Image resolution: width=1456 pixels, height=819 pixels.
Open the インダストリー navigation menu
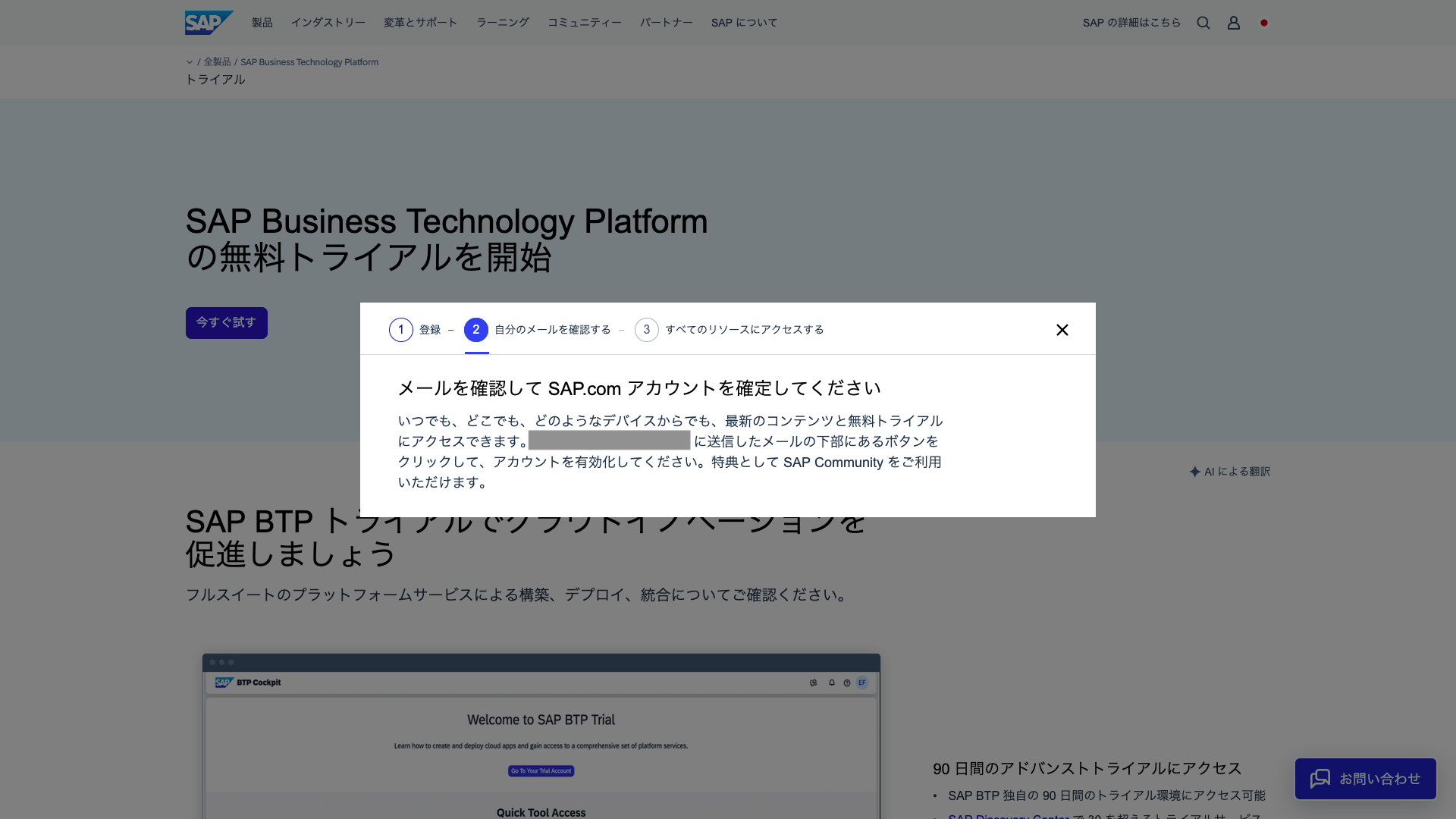pos(328,23)
